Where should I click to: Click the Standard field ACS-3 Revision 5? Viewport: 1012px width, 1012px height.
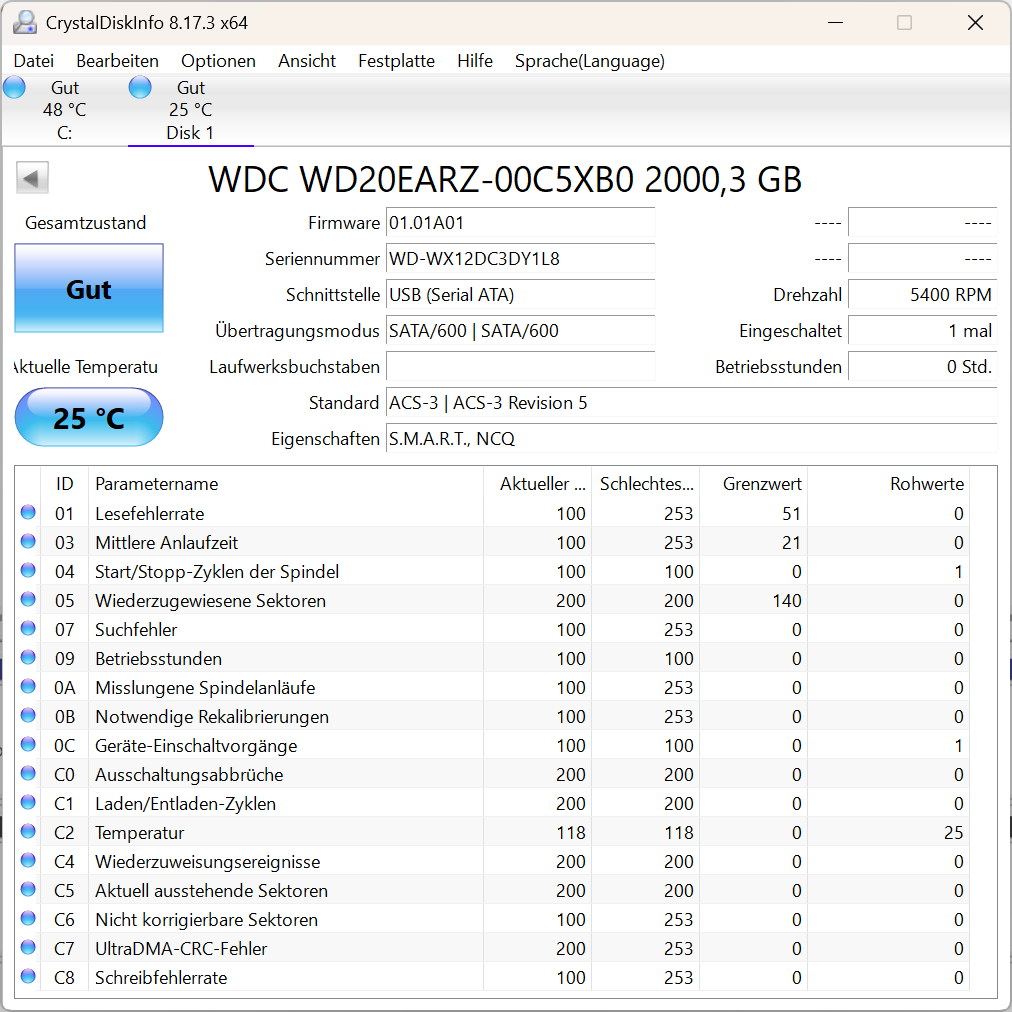(x=691, y=403)
